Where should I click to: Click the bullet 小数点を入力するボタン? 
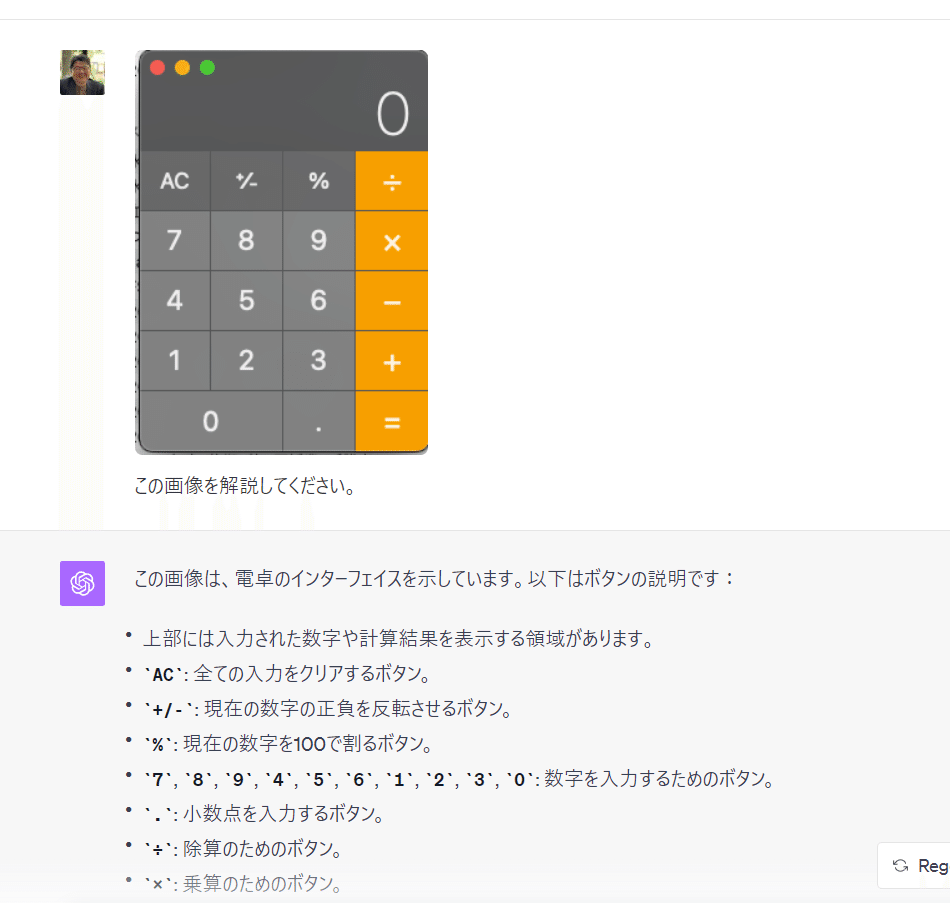[264, 814]
